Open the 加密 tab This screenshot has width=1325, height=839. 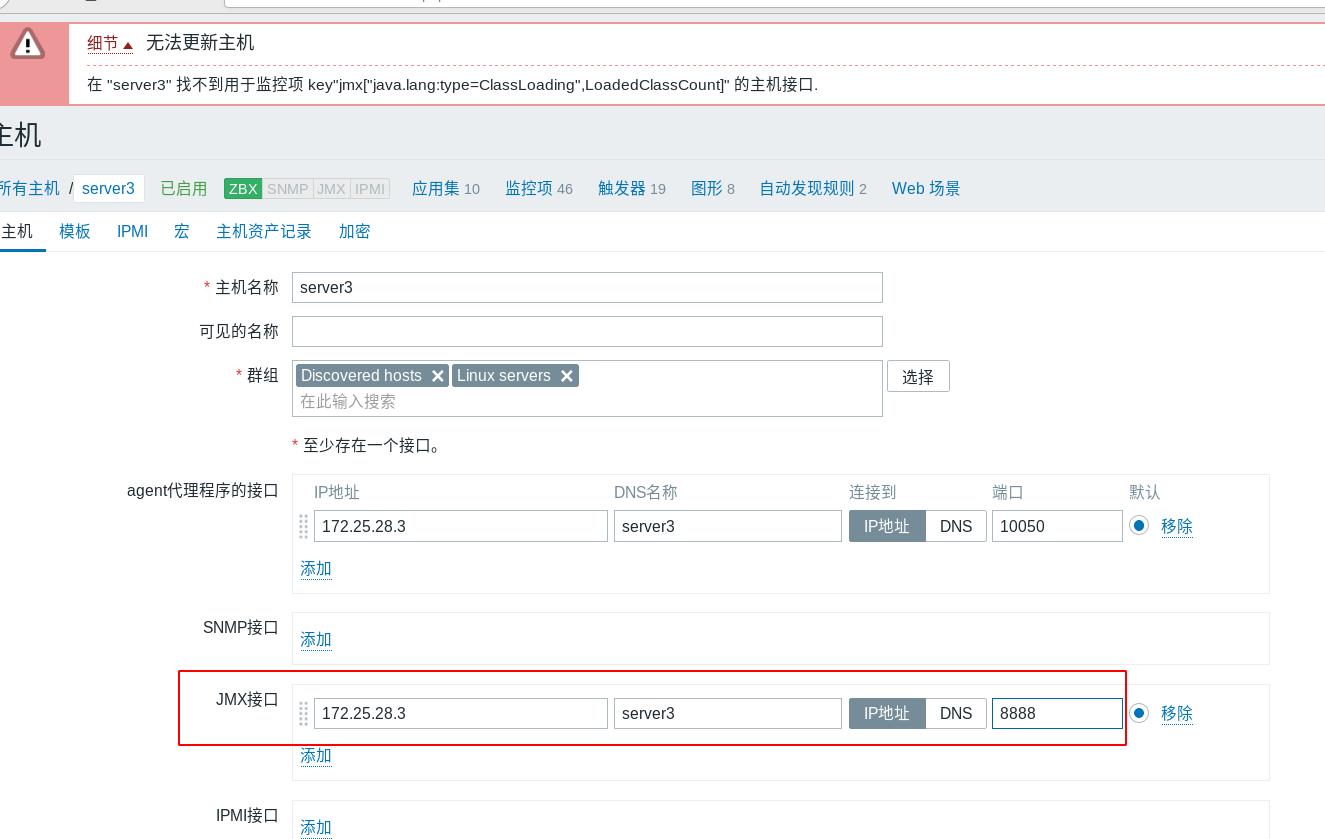355,231
